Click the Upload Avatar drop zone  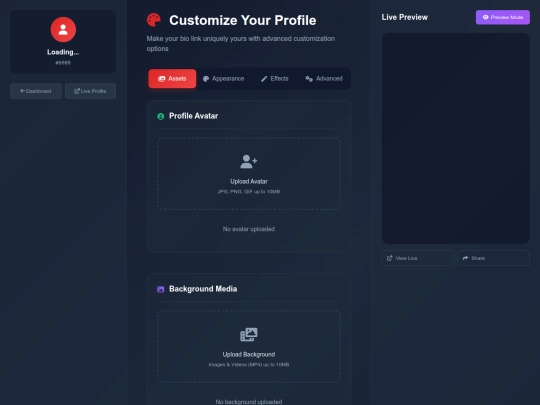point(249,174)
